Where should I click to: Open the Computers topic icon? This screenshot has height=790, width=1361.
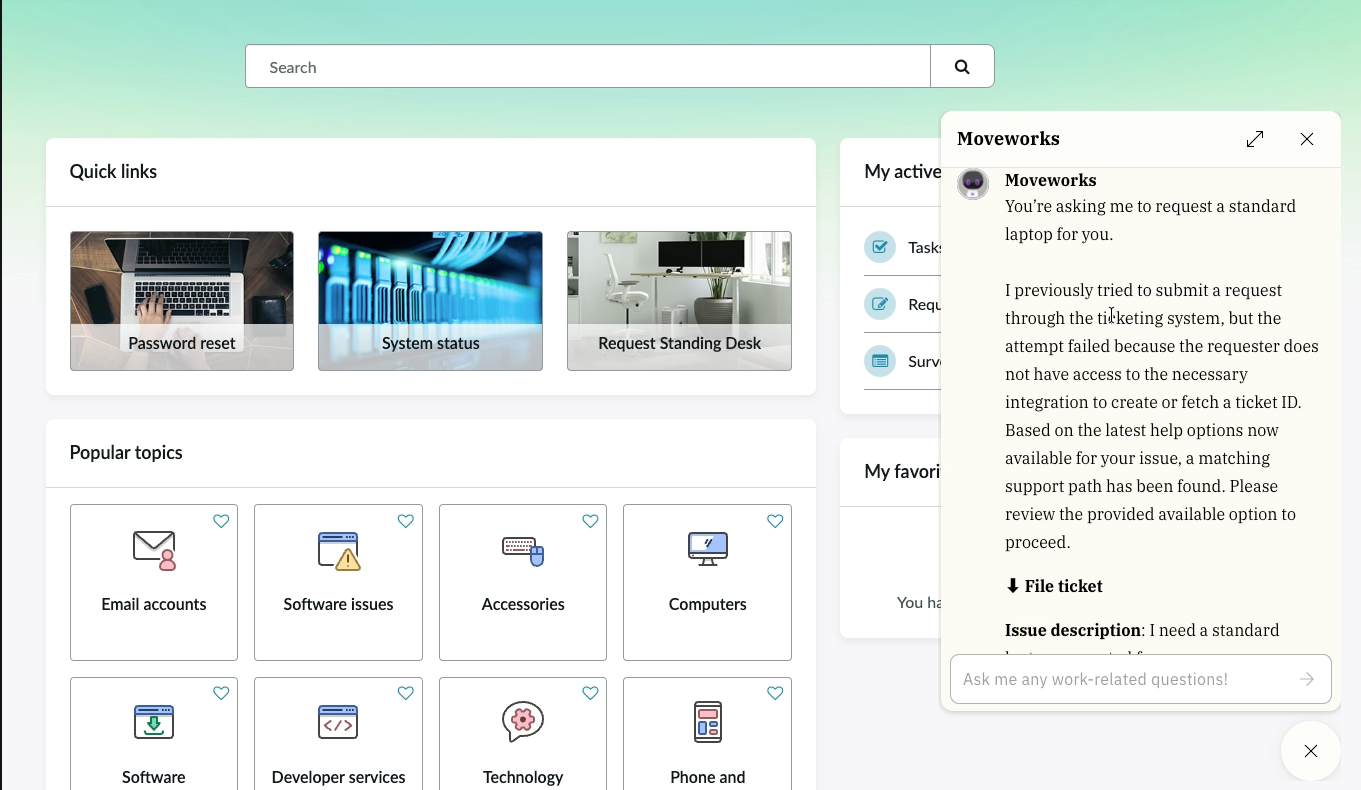[x=708, y=549]
